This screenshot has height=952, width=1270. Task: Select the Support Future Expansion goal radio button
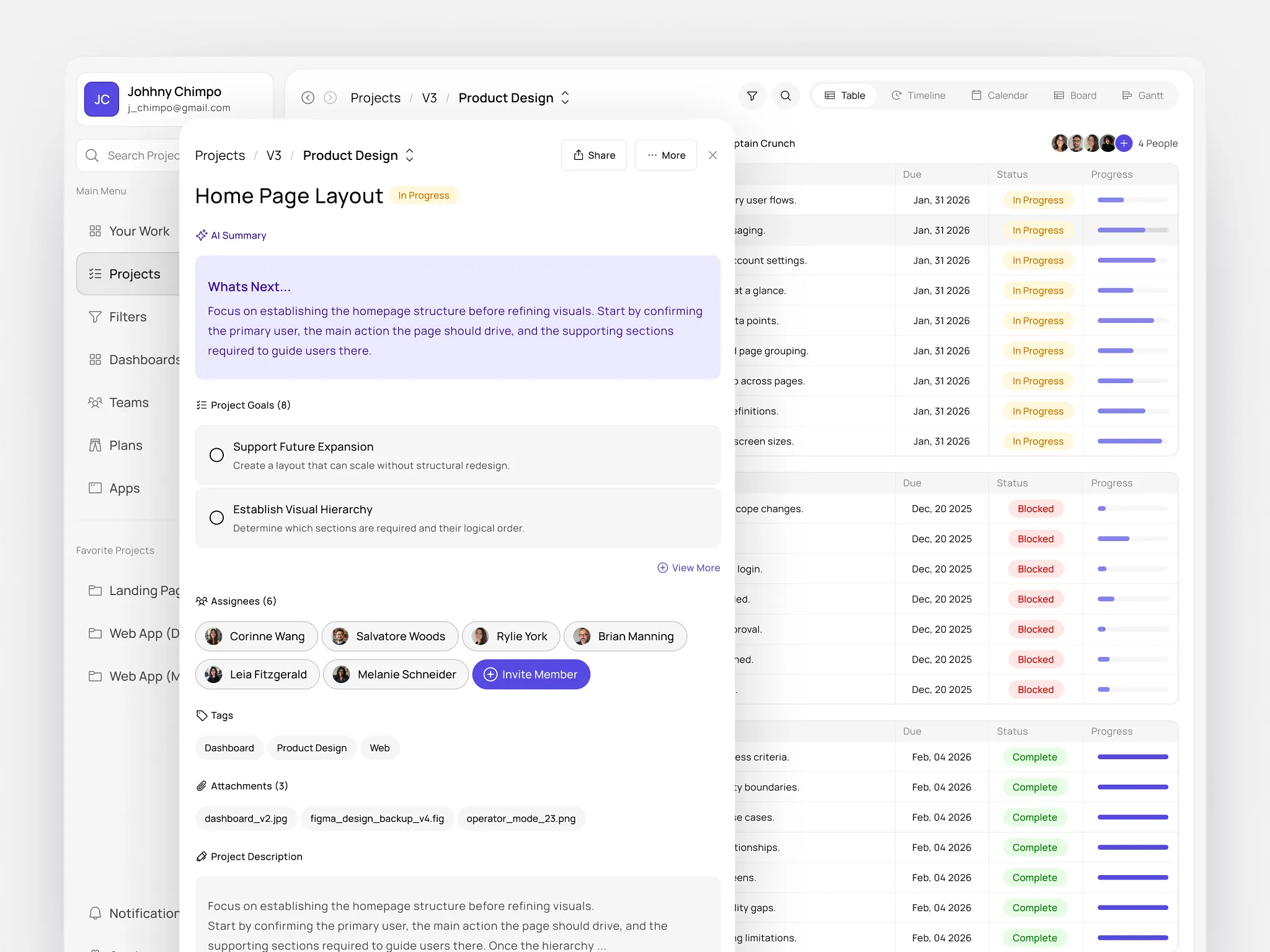pos(216,455)
